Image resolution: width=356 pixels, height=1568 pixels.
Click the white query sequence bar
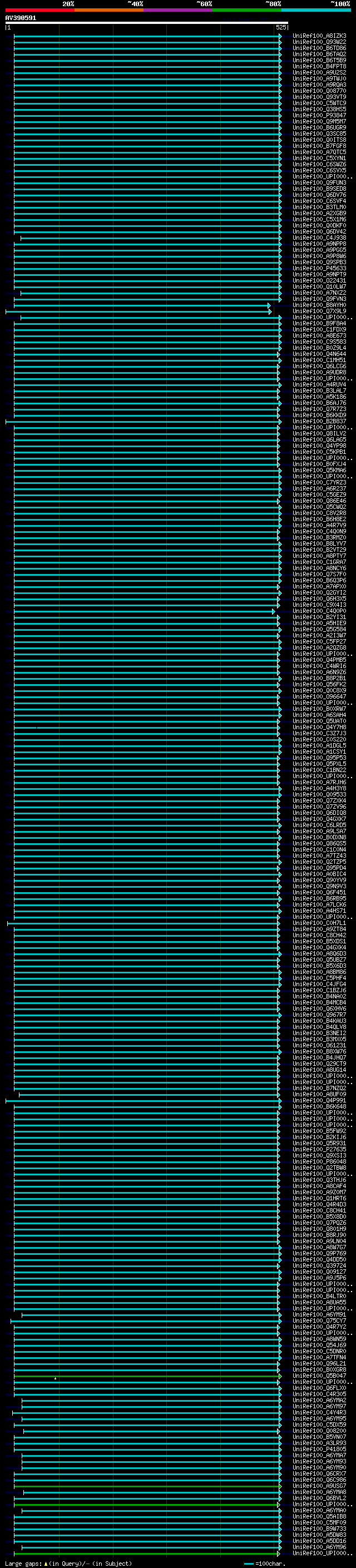[x=147, y=23]
